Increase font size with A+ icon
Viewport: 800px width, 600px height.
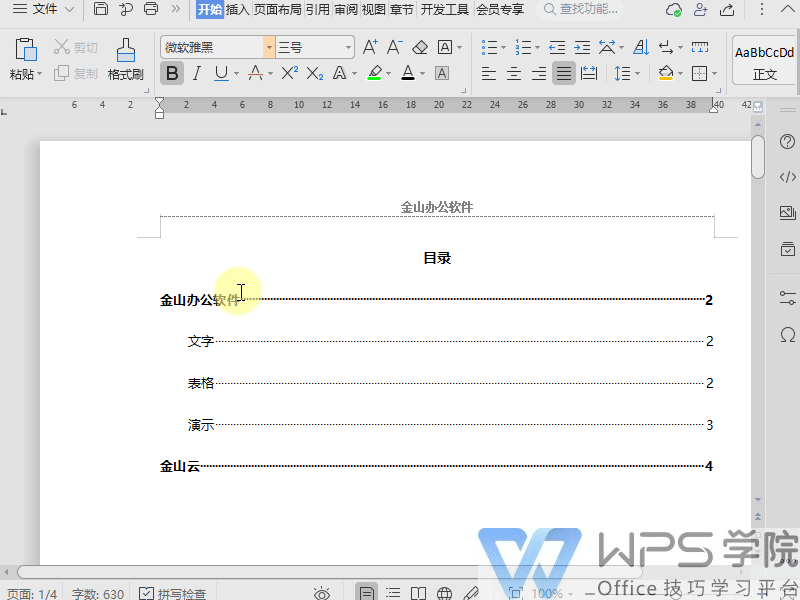[370, 47]
